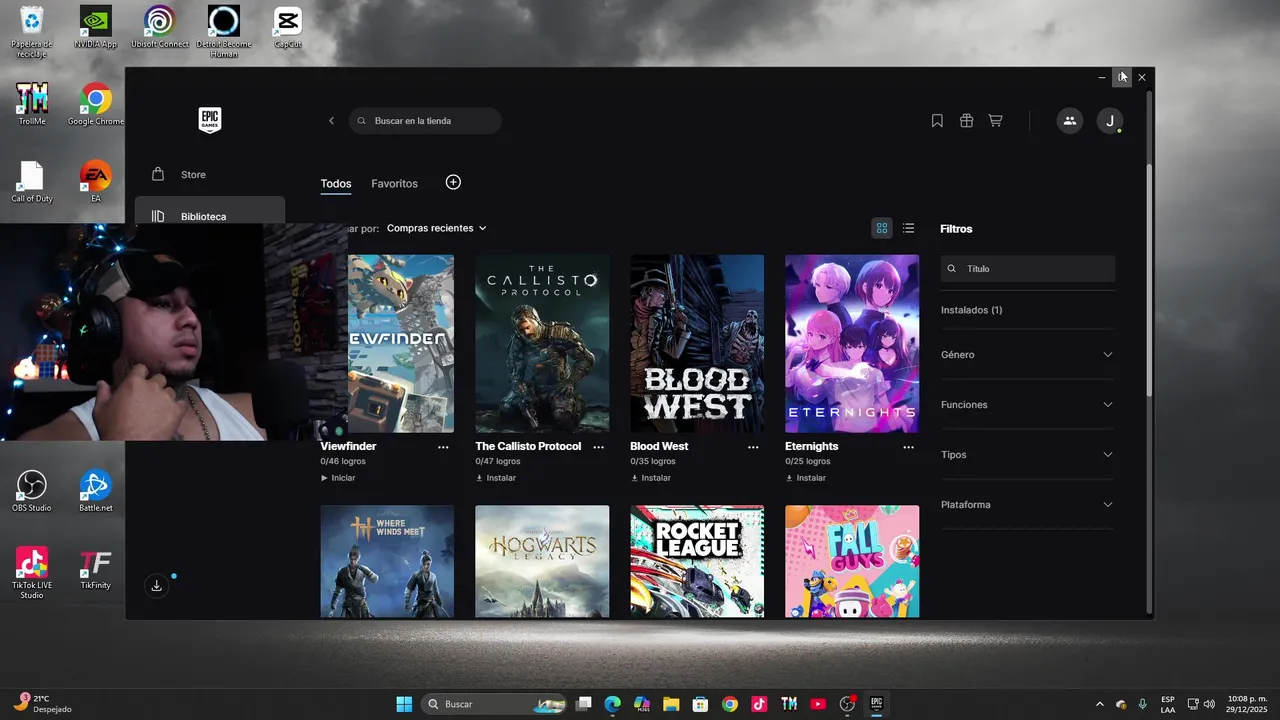This screenshot has width=1280, height=720.
Task: Click the Store sidebar item
Action: click(210, 175)
